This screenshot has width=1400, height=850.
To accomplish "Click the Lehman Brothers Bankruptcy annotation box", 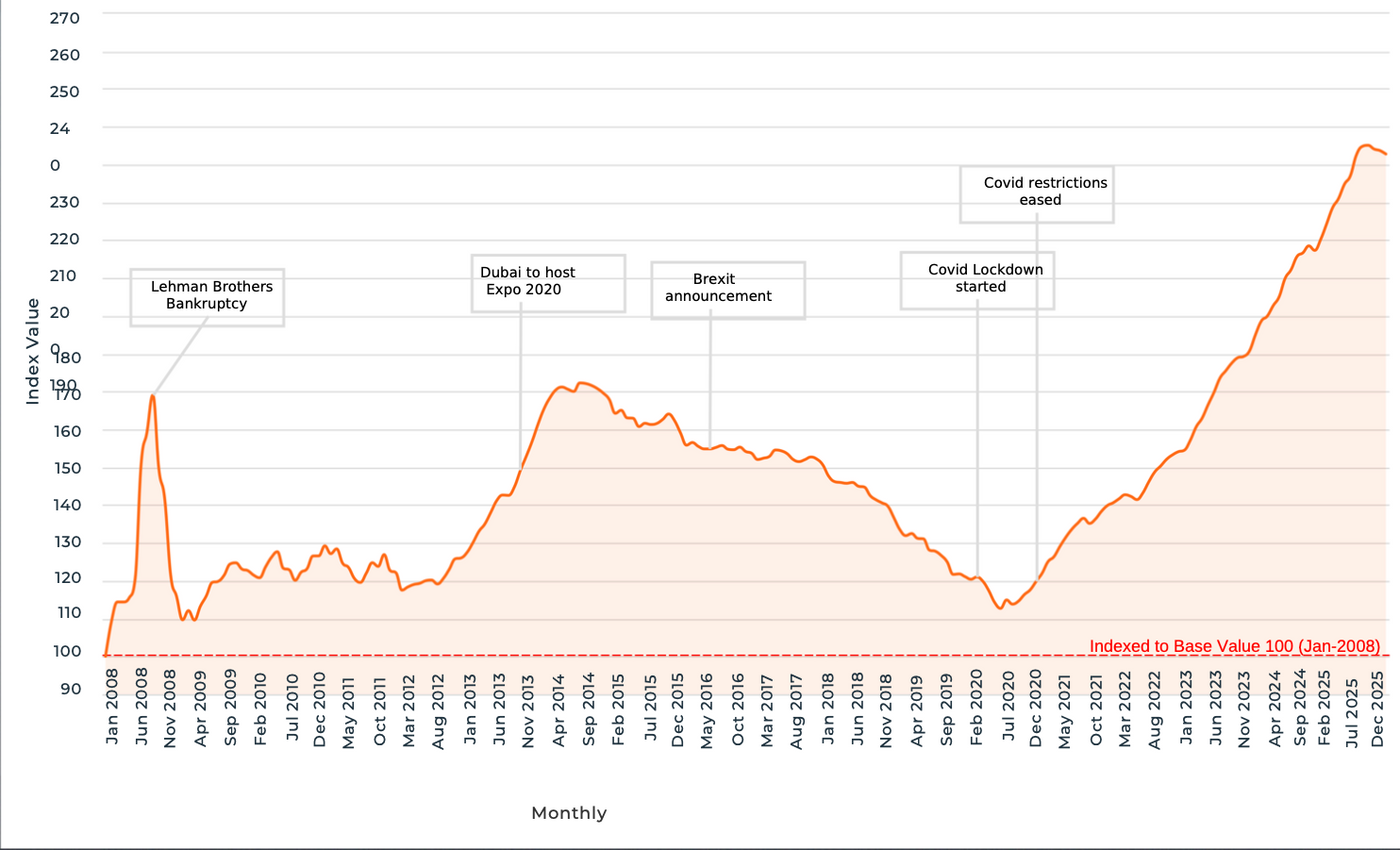I will pyautogui.click(x=207, y=297).
